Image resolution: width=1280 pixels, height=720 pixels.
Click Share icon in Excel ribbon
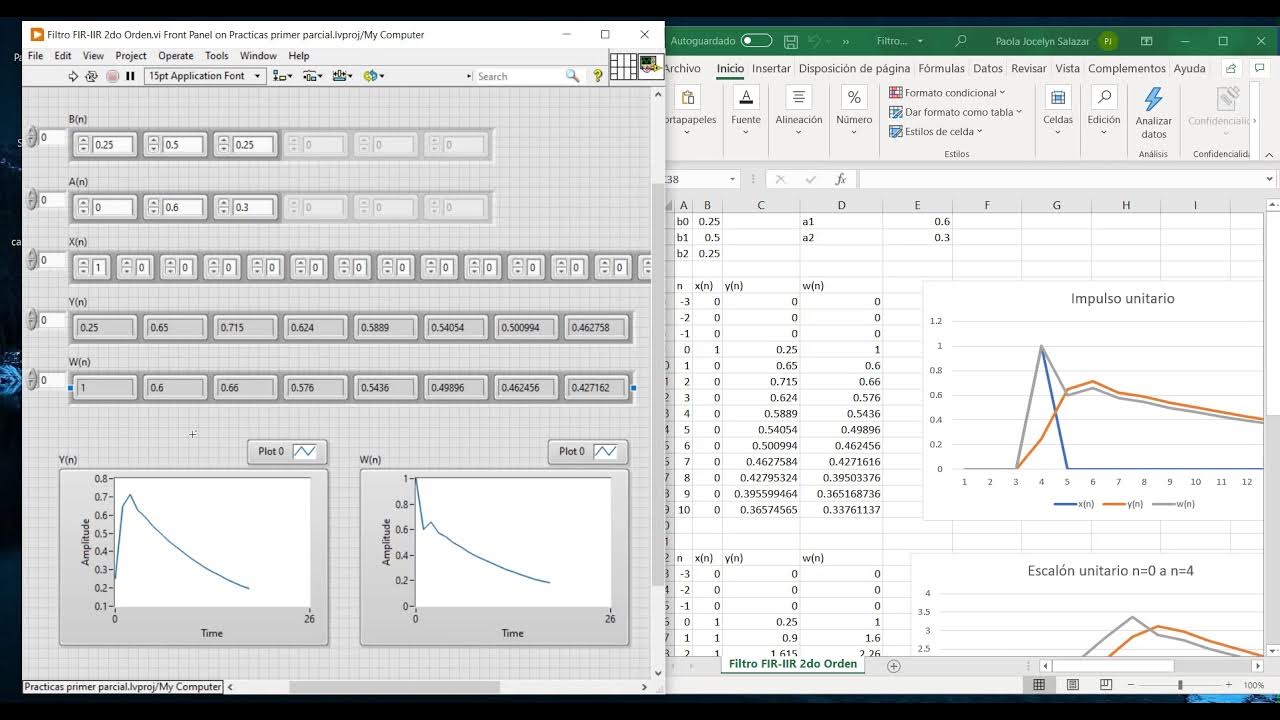(1232, 68)
